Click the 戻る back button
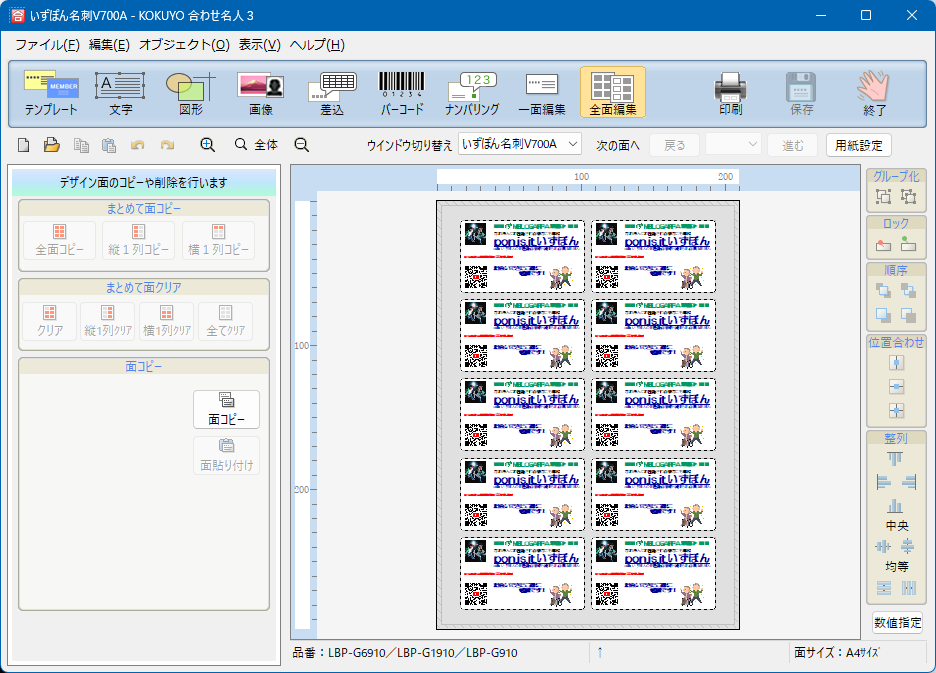 coord(674,145)
